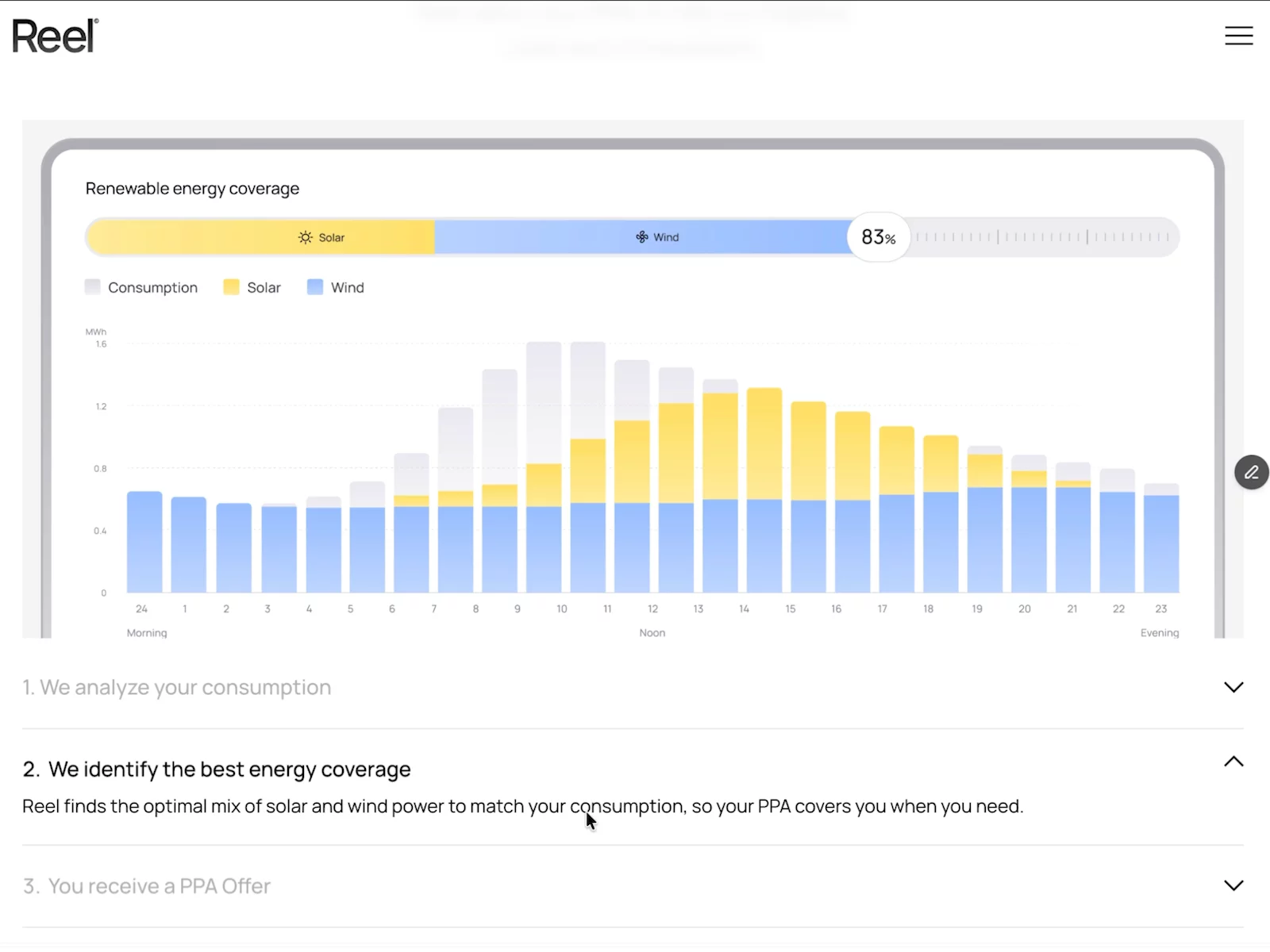Expand the 'You receive a PPA Offer' chevron
1270x952 pixels.
1233,885
